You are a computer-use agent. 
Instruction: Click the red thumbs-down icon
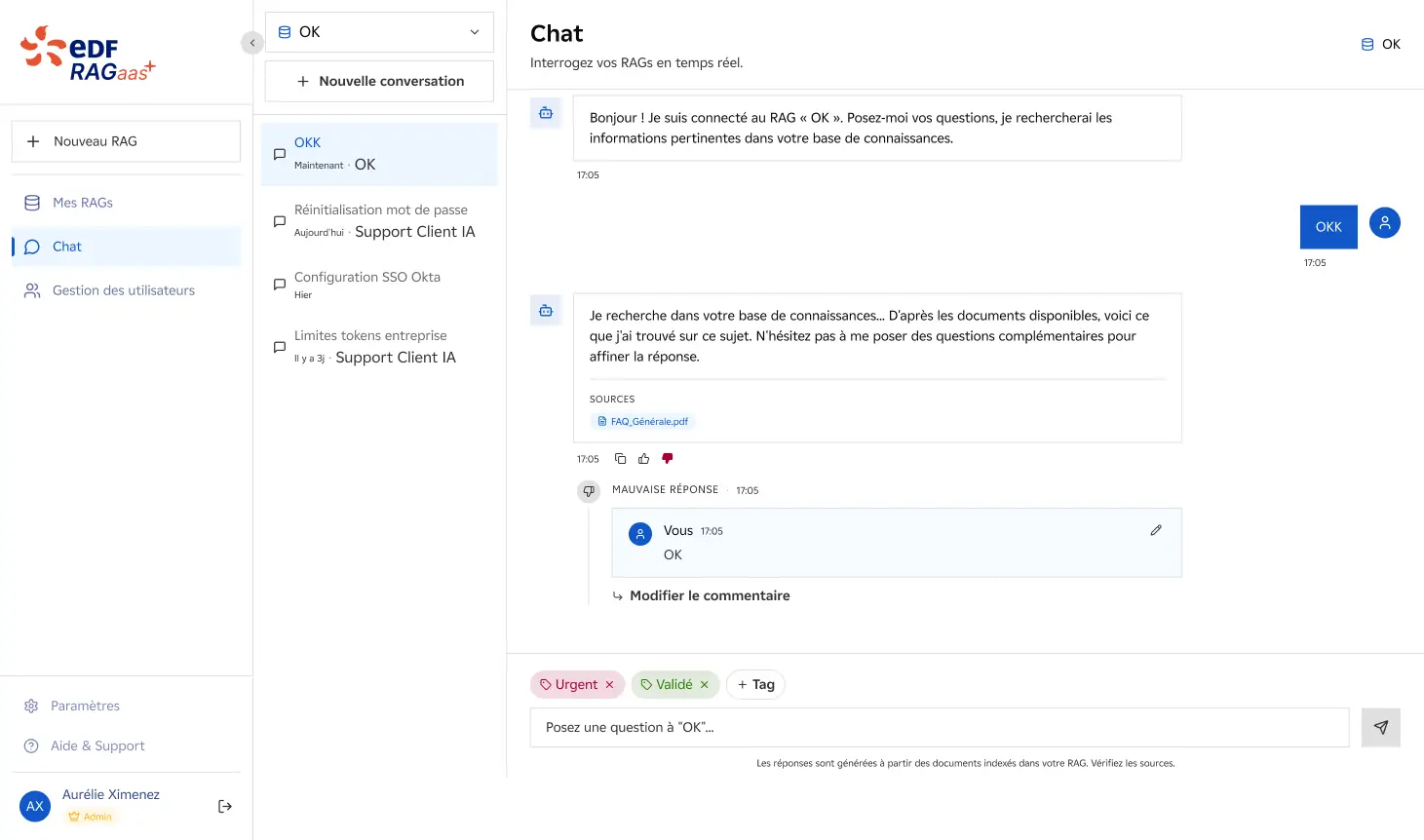pos(668,459)
